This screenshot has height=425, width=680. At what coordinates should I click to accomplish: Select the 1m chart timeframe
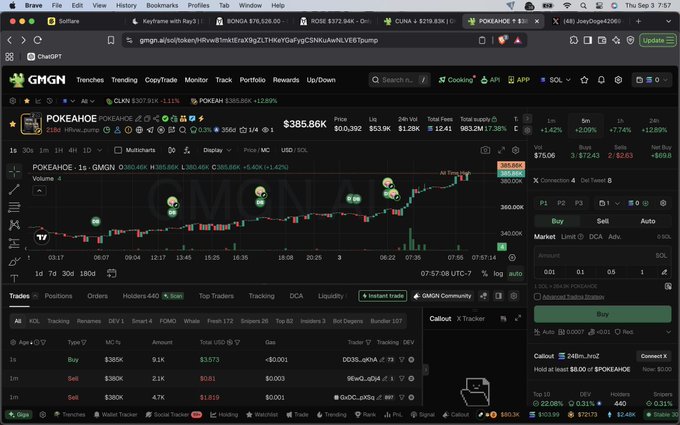44,150
